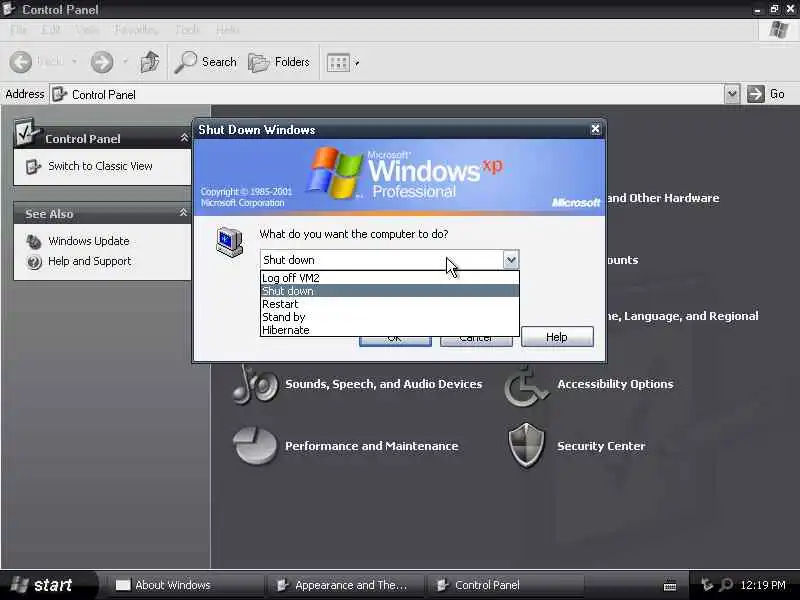The width and height of the screenshot is (800, 600).
Task: Choose Shut down option in the list
Action: 390,291
